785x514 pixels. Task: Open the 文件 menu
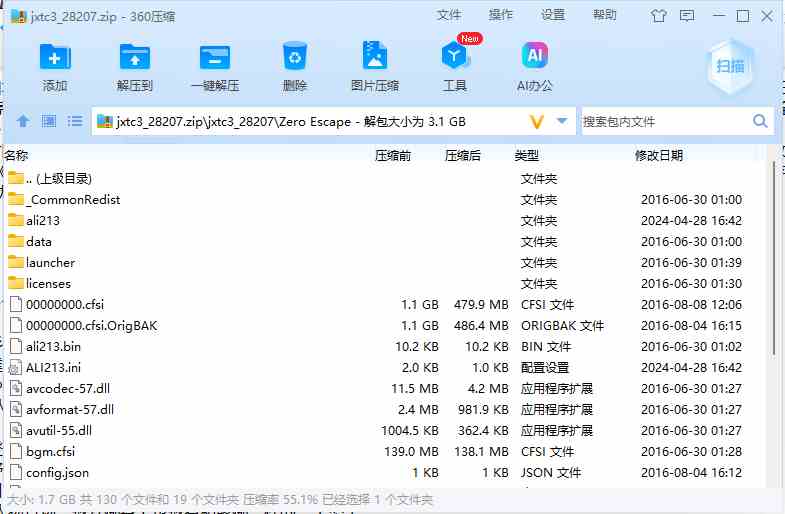click(449, 15)
